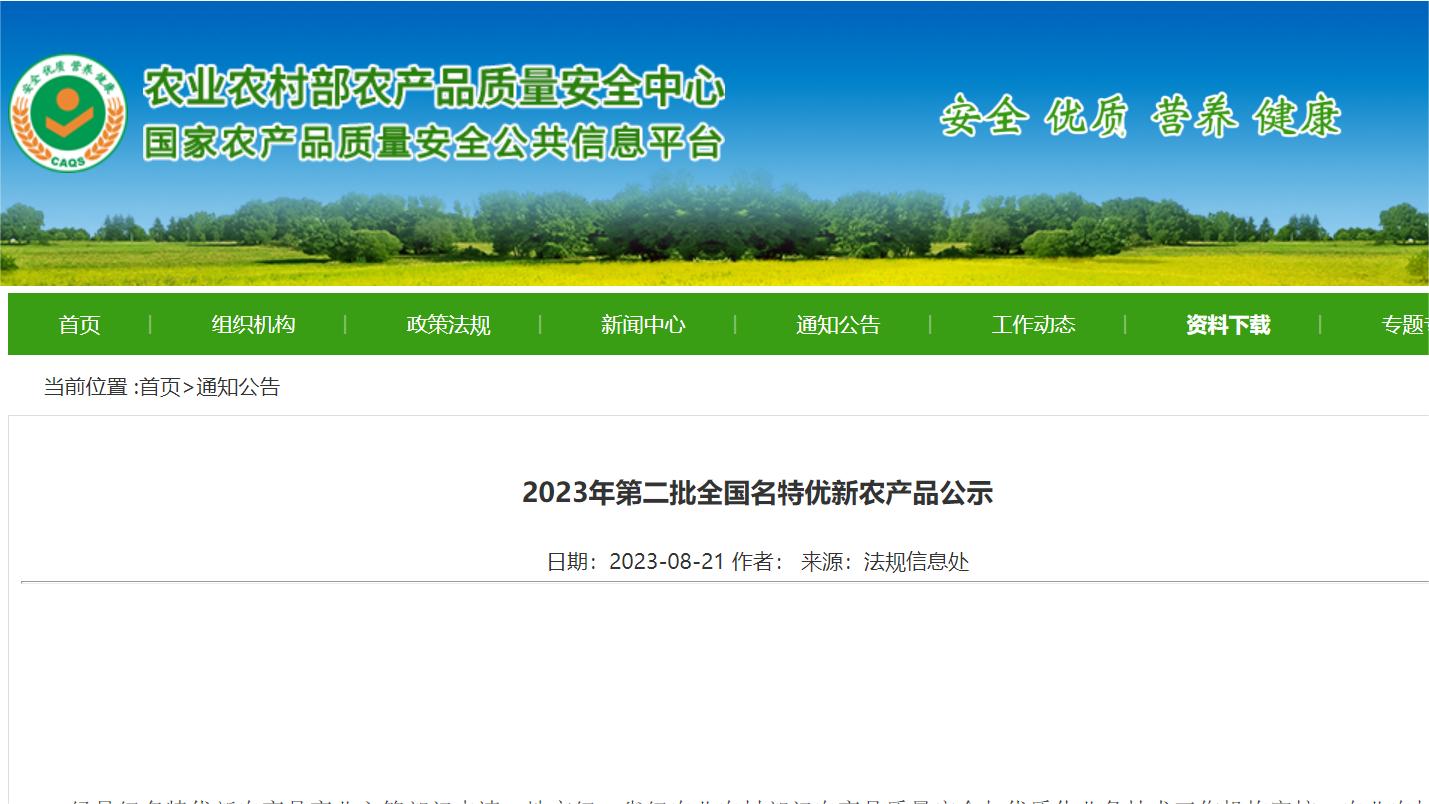
Task: Click the partially visible 专题 navigation item
Action: click(1404, 325)
